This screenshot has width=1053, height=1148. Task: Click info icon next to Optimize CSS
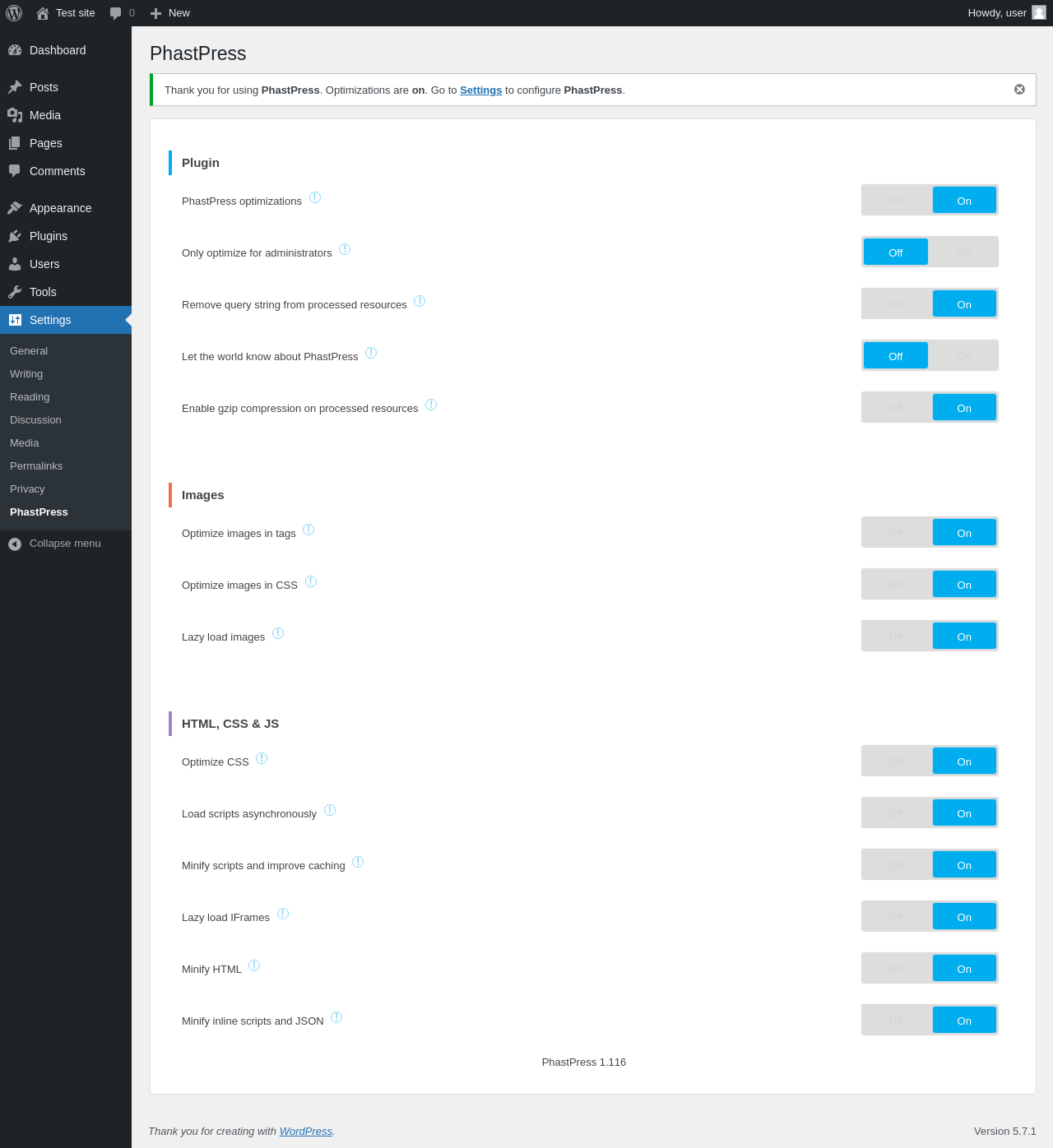click(x=262, y=759)
